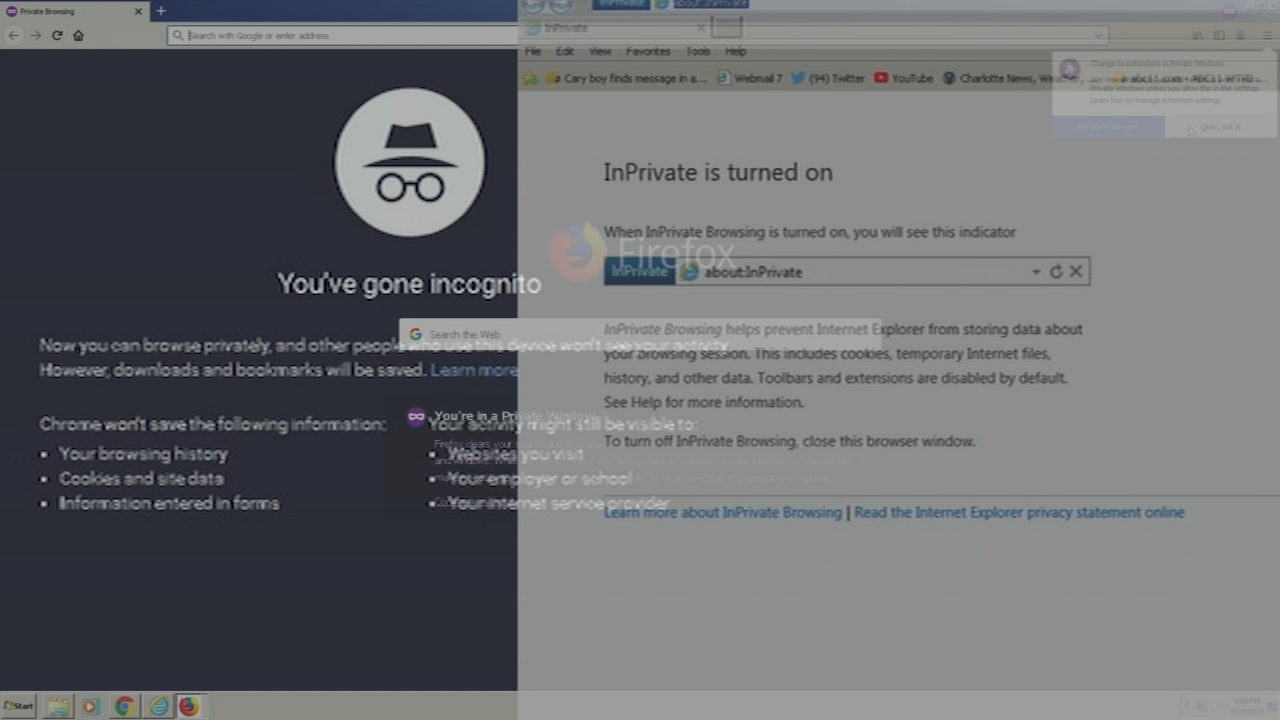Click the refresh icon in InPrivate indicator bar
The image size is (1280, 720).
tap(1056, 271)
